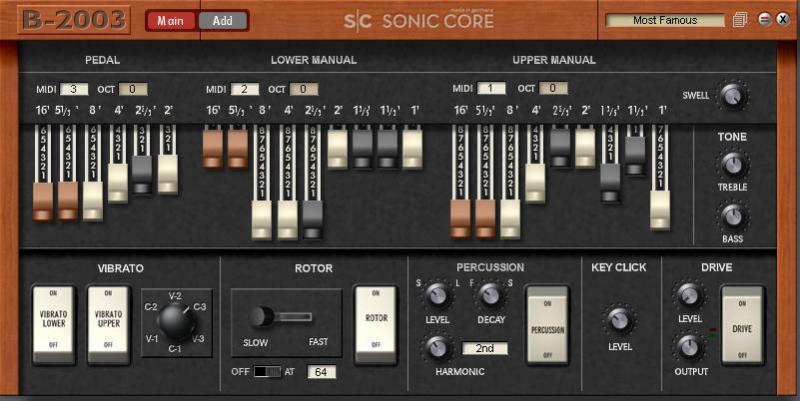
Task: Click the Upper Manual MIDI channel field
Action: tap(491, 88)
